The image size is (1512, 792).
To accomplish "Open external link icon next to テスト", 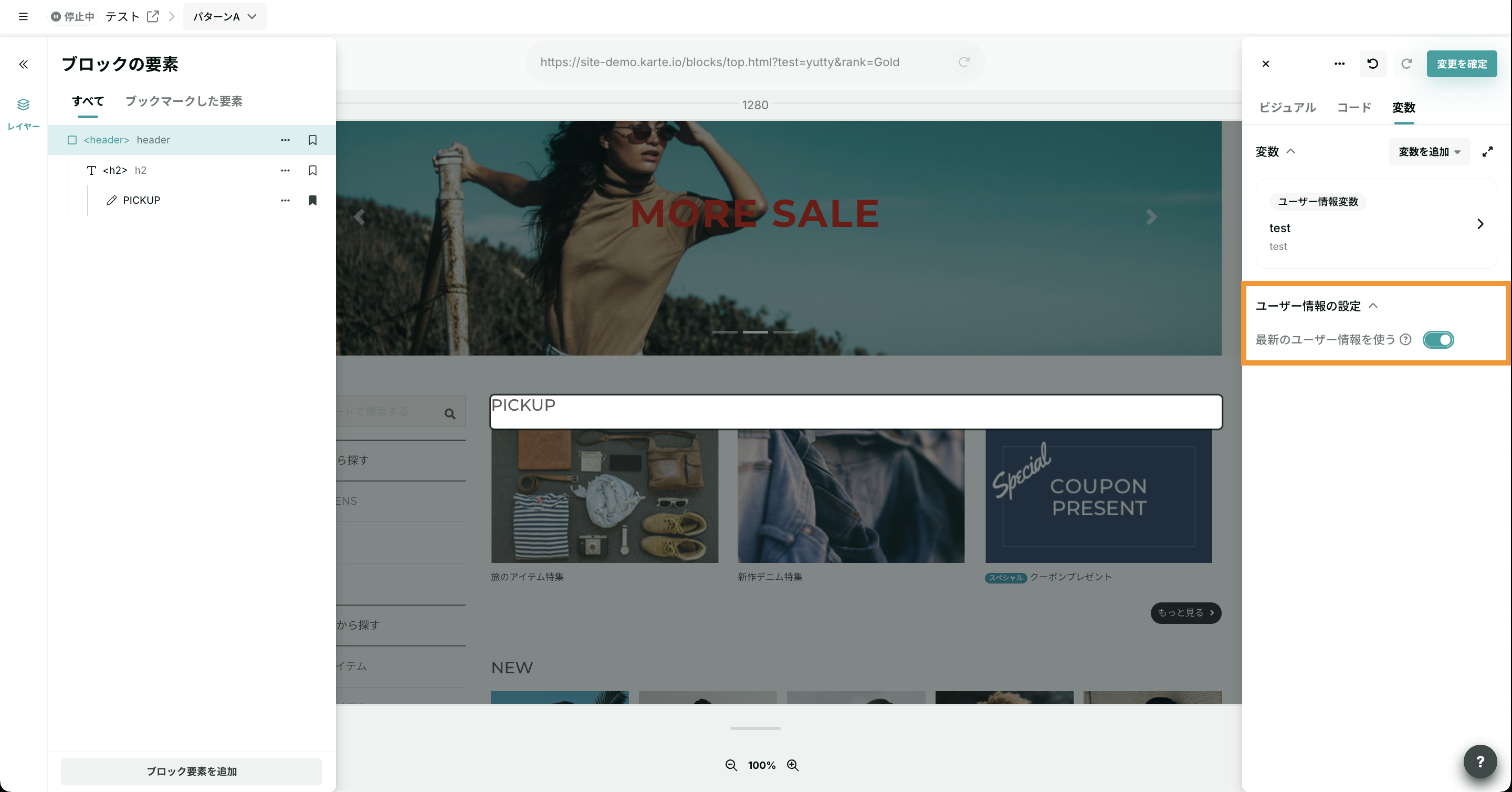I will [153, 16].
